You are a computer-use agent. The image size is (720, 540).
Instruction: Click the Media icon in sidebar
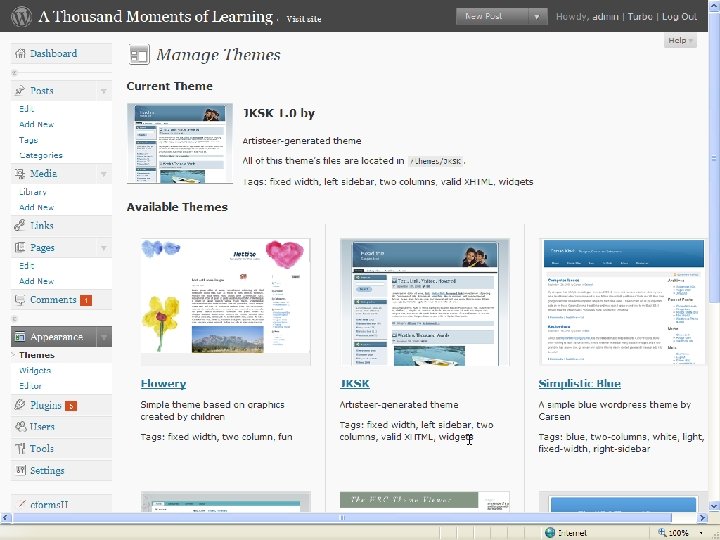(20, 174)
